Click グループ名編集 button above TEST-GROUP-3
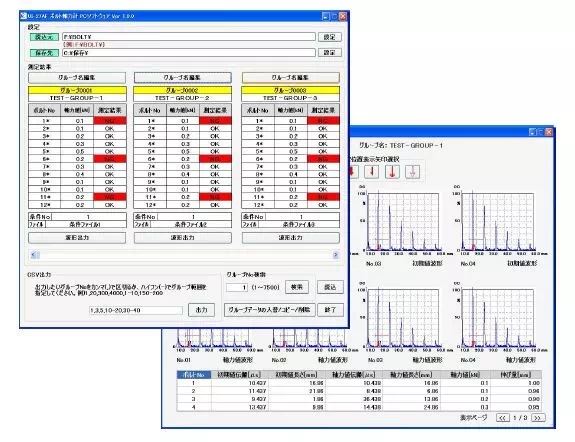Screen dimensions: 575x442 click(290, 77)
